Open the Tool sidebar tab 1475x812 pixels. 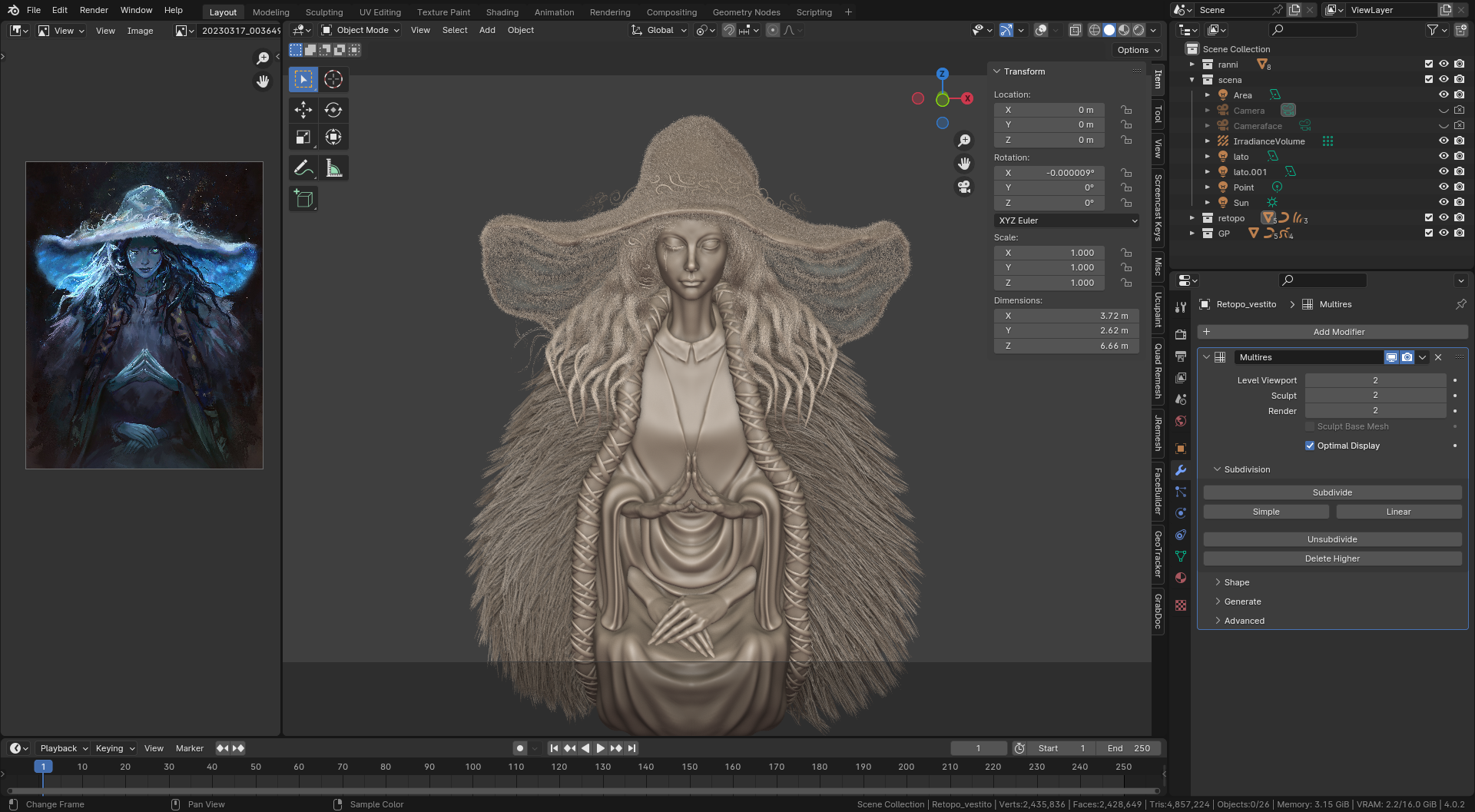tap(1158, 114)
